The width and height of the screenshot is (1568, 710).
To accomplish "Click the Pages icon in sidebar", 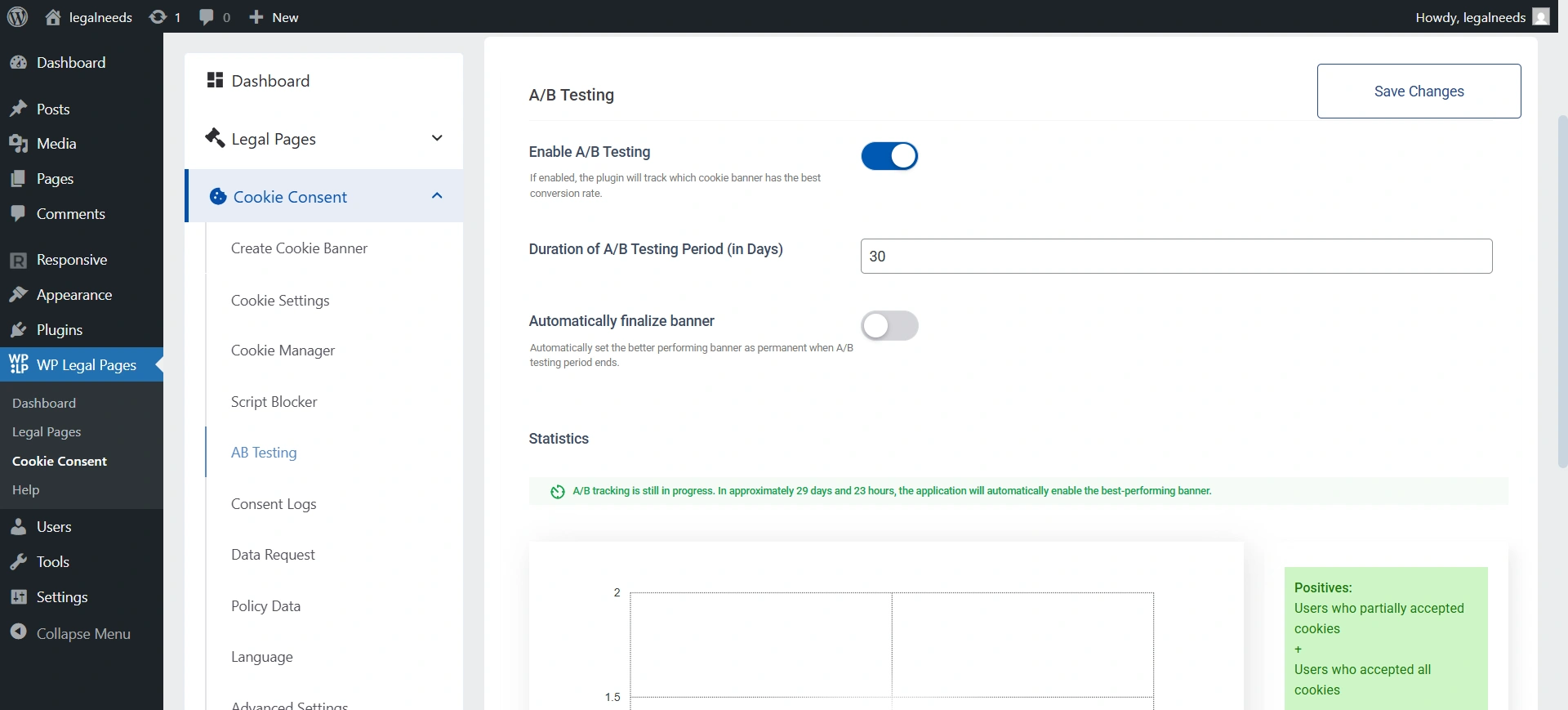I will coord(18,179).
